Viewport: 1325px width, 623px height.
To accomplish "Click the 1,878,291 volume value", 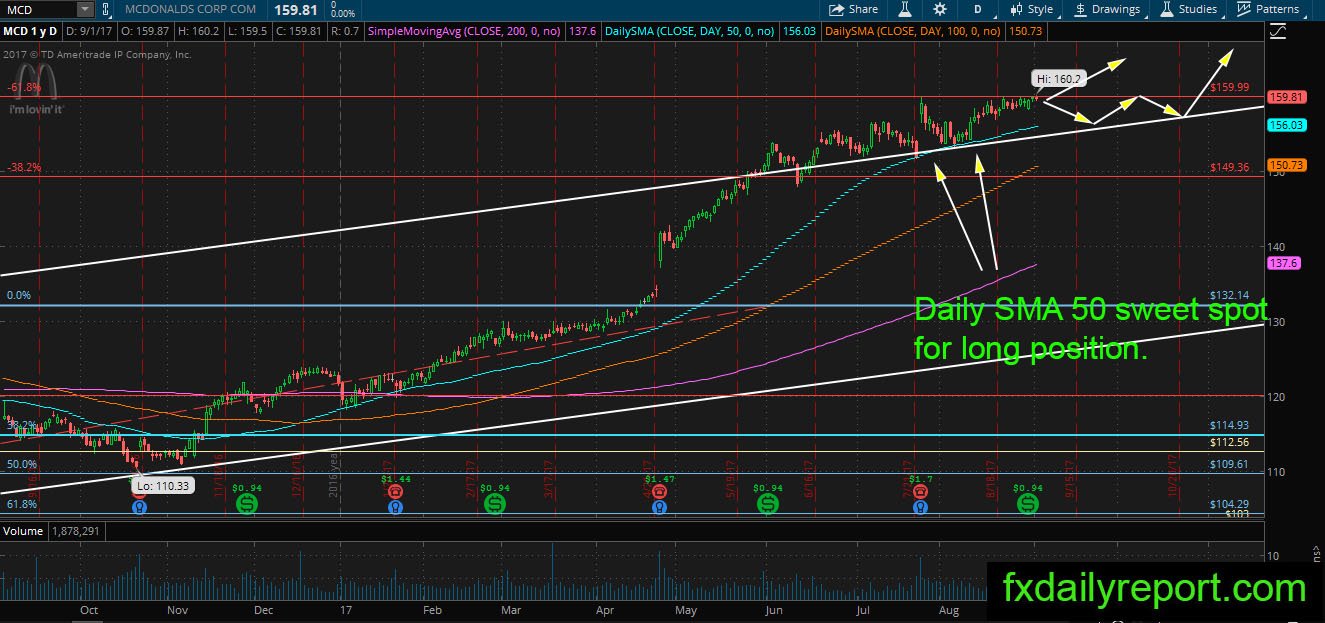I will 74,531.
